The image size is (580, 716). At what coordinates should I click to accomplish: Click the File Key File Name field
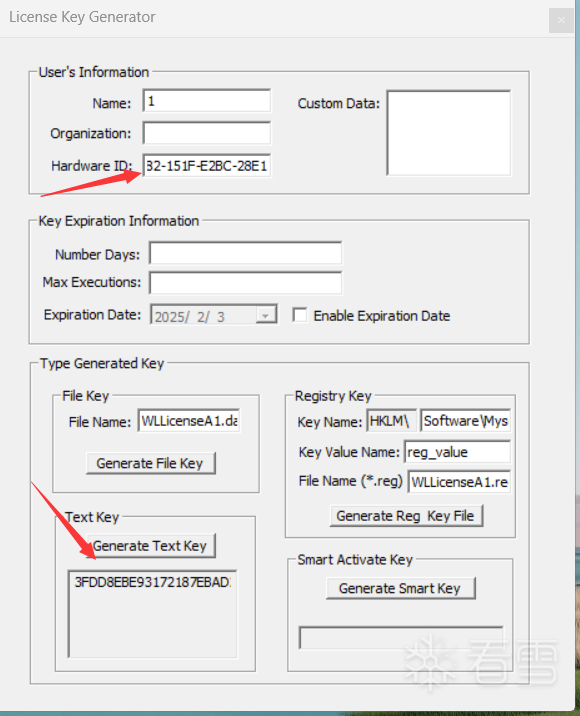[x=189, y=421]
